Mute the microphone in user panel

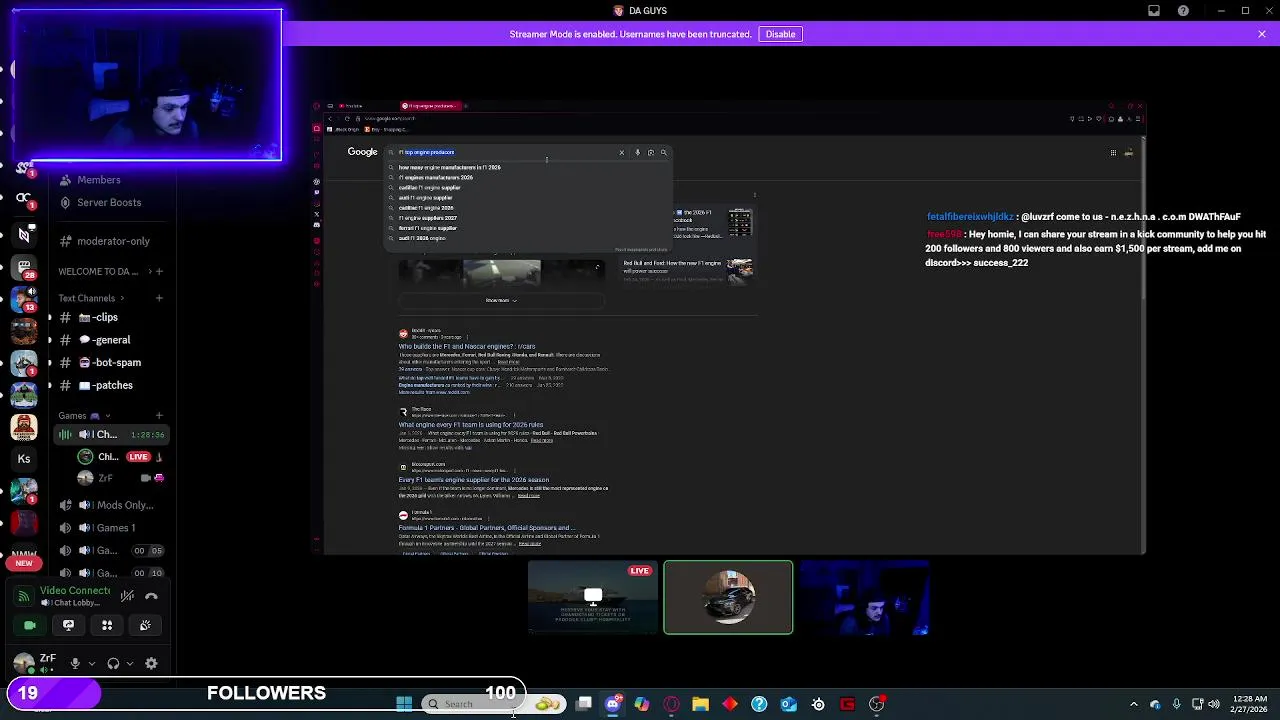(x=75, y=663)
